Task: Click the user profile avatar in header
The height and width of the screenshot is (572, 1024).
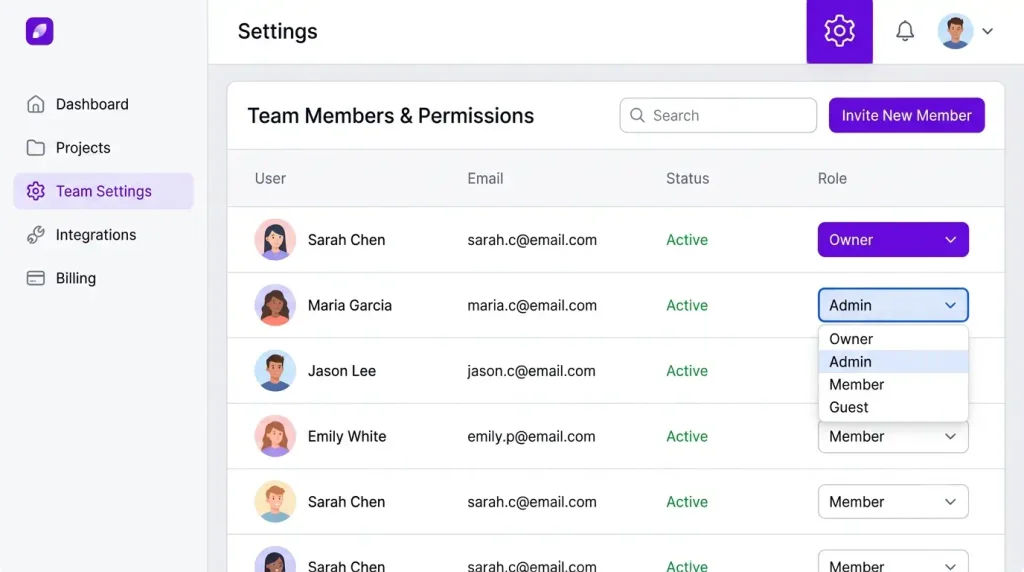Action: point(955,31)
